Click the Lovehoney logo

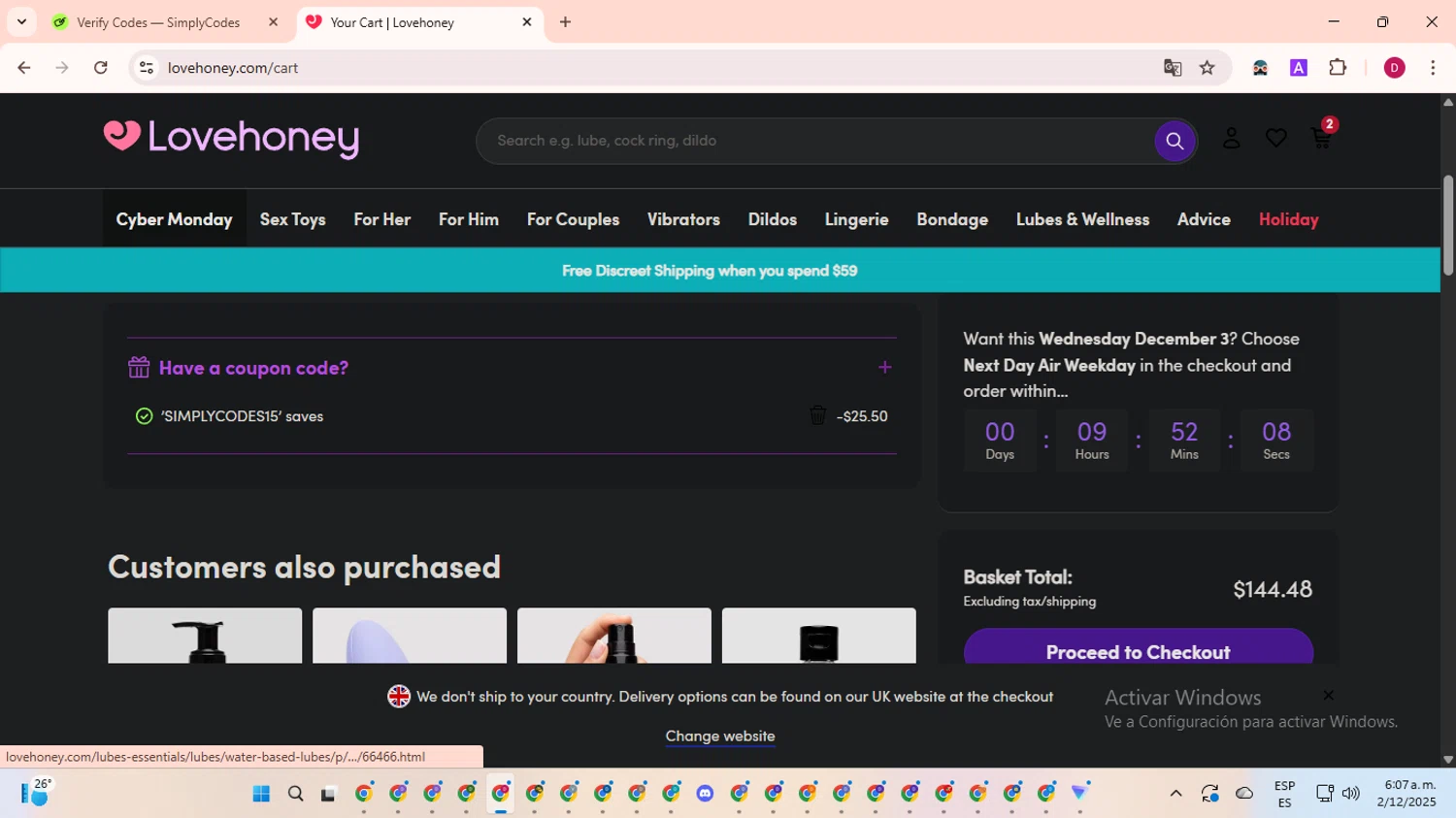coord(231,139)
